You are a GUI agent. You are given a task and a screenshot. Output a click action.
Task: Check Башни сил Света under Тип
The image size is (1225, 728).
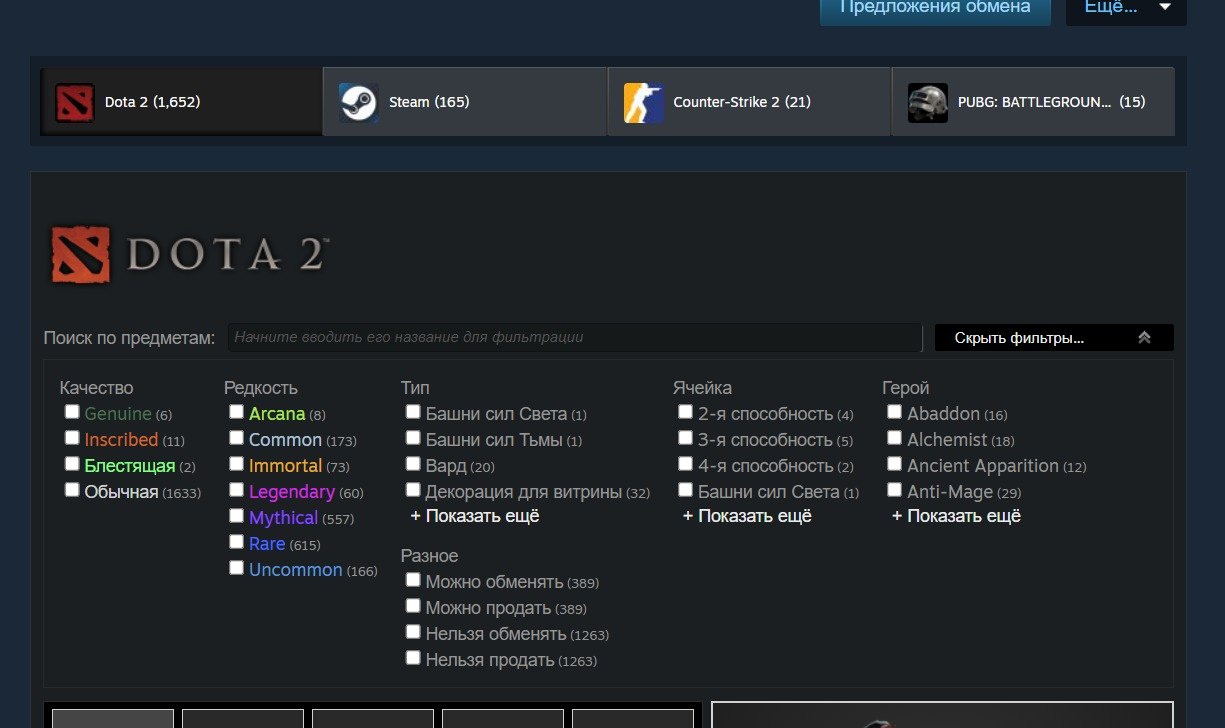point(413,412)
